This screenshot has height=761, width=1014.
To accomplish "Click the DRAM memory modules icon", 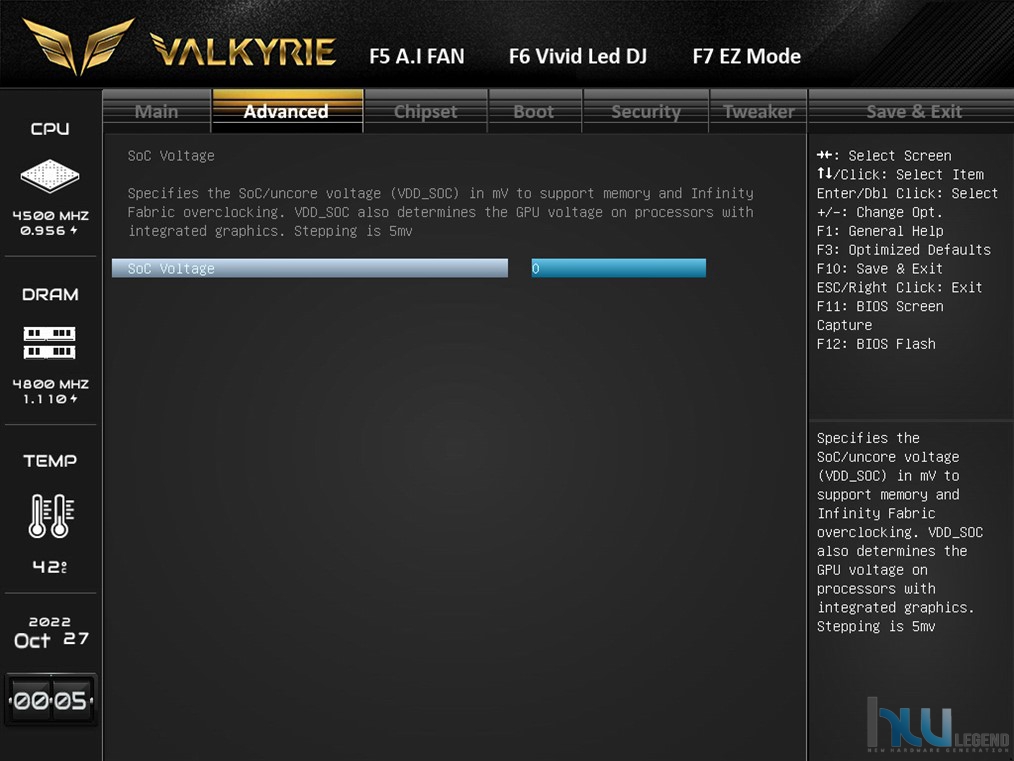I will (50, 343).
